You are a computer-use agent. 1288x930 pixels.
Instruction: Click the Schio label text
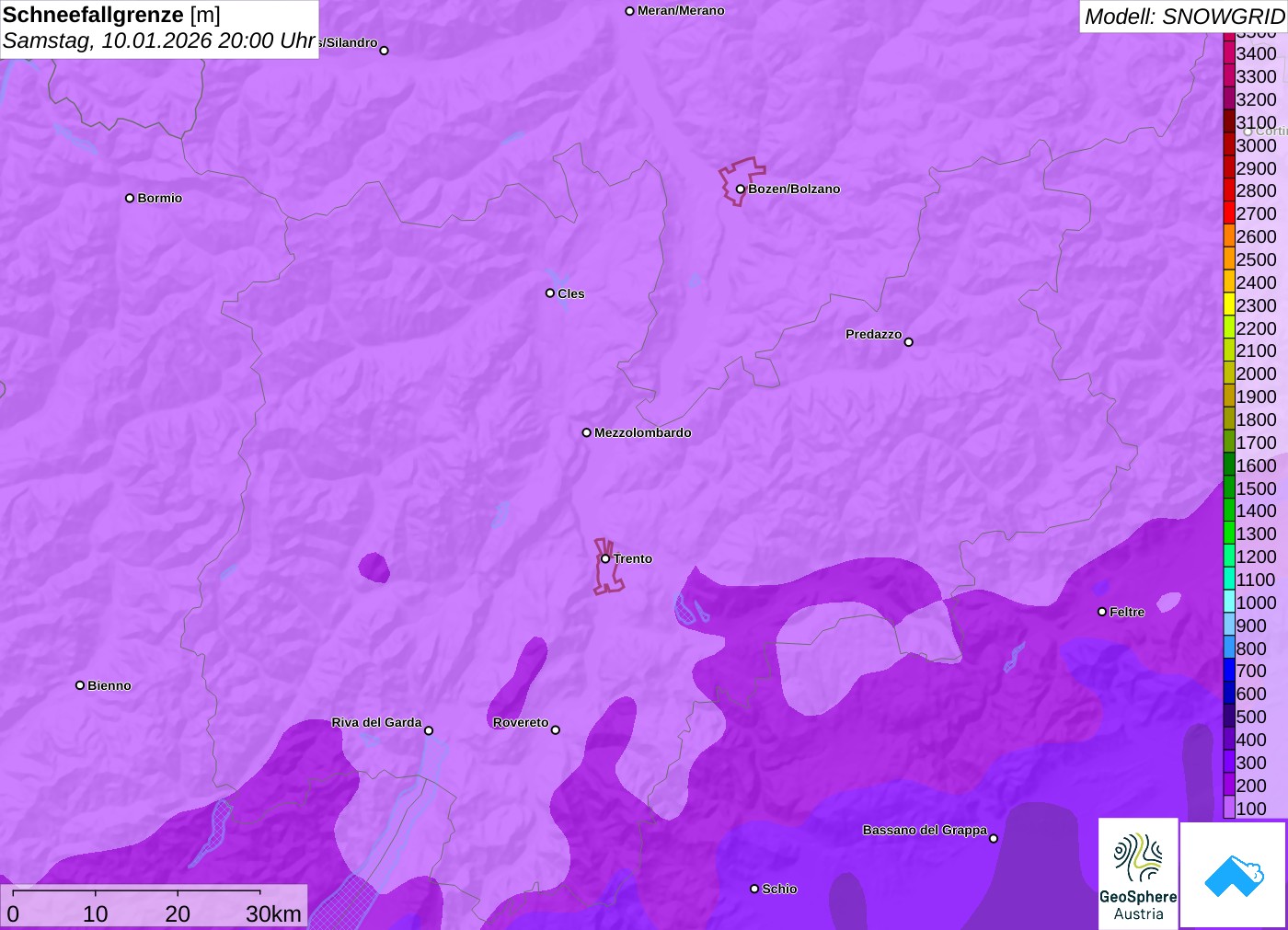tap(779, 889)
